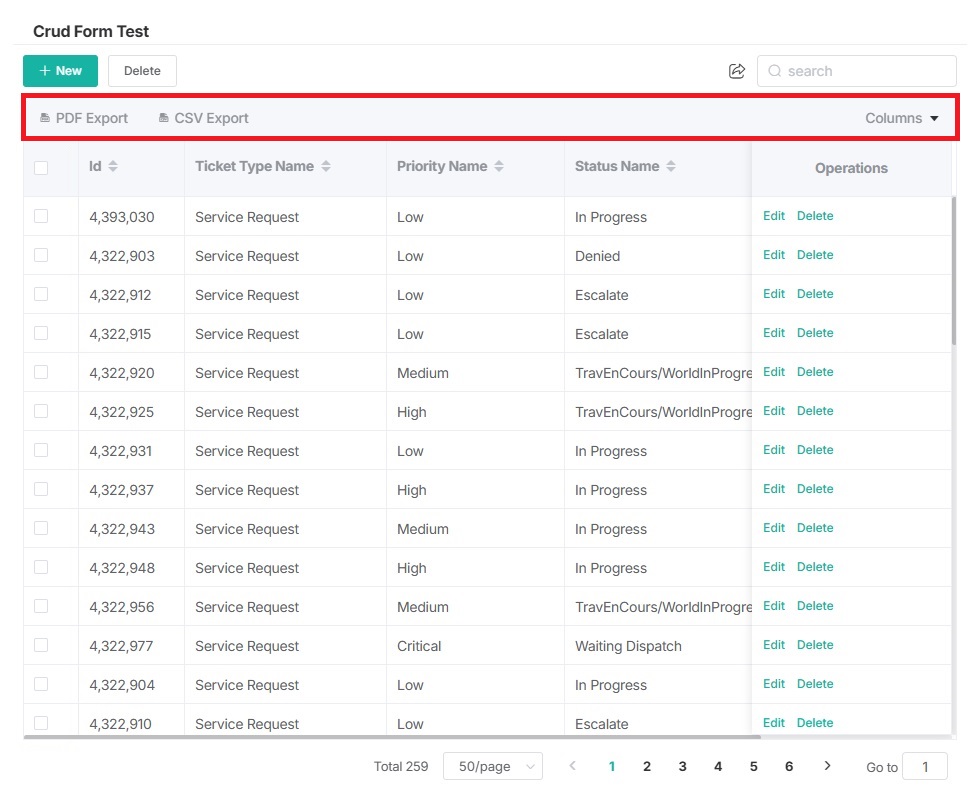Expand the 50/page size selector

pos(492,767)
